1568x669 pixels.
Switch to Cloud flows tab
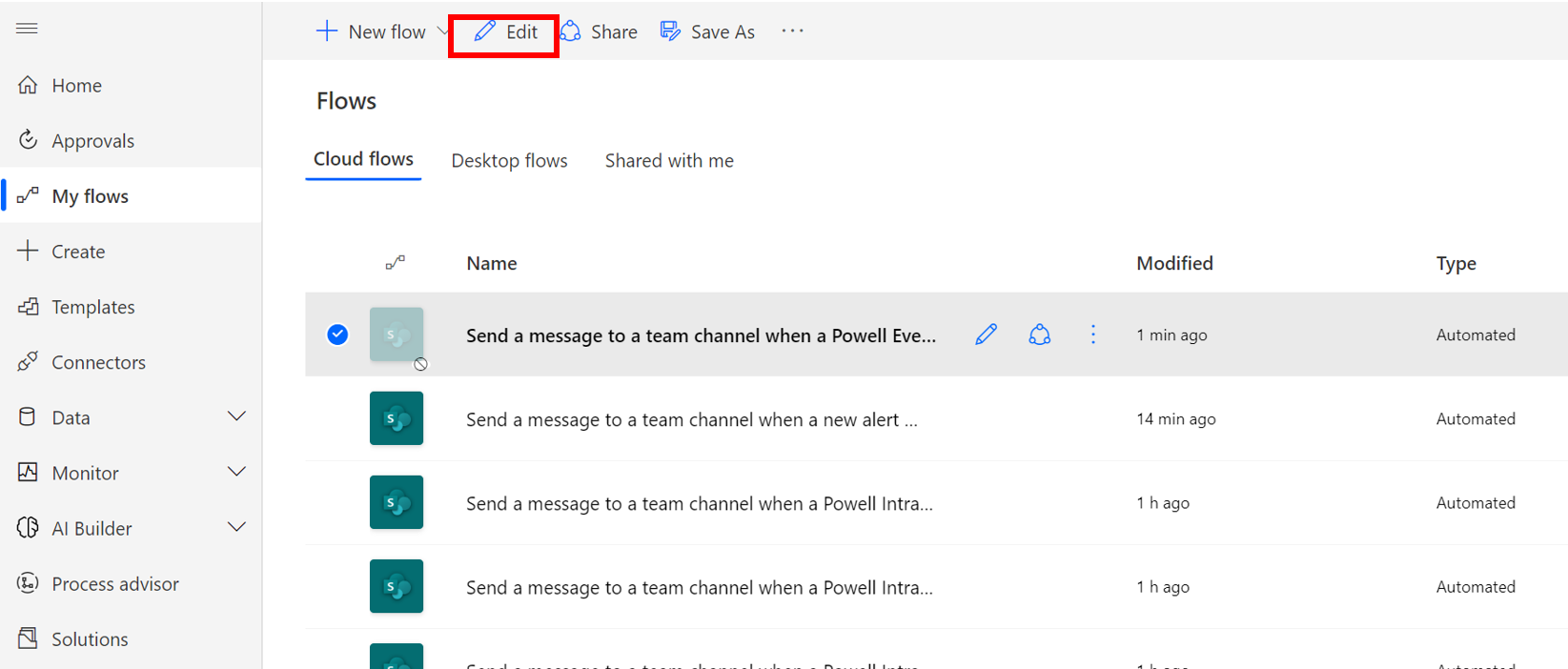363,159
